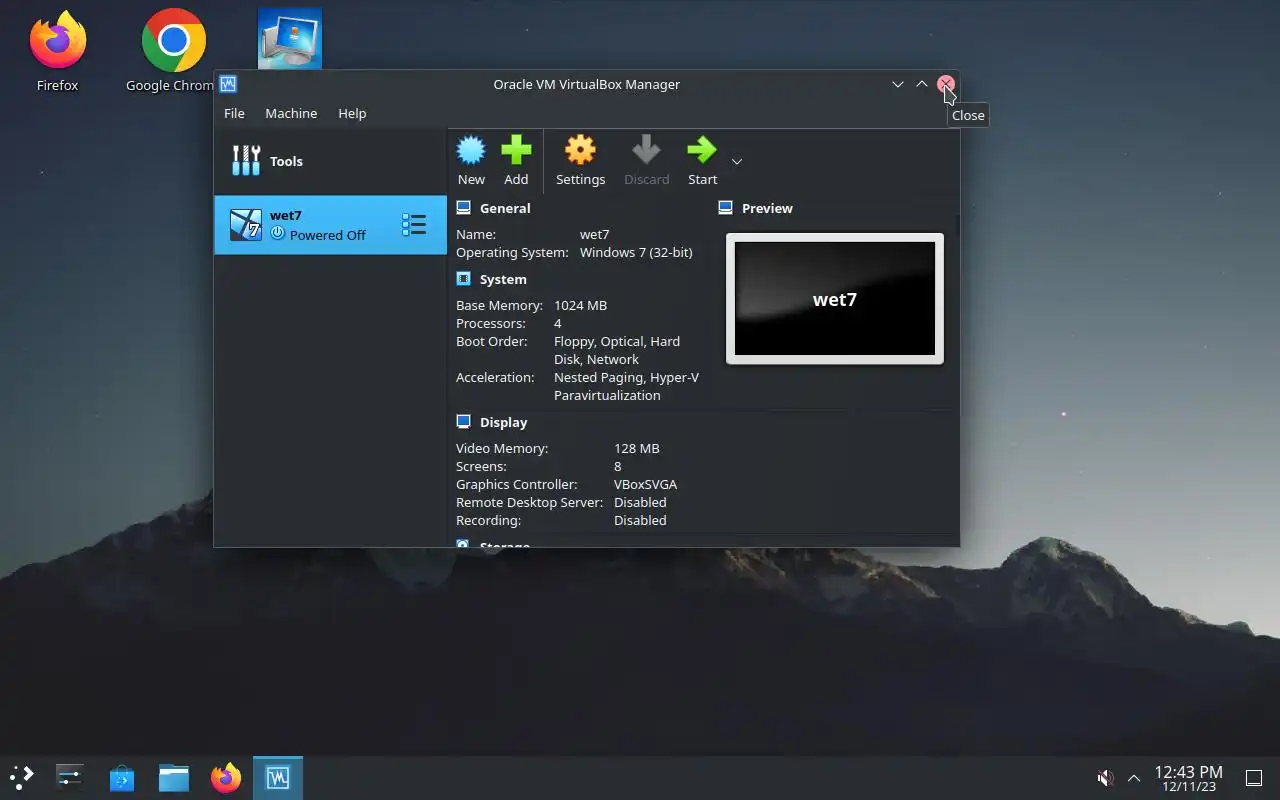1280x800 pixels.
Task: Open System Settings from taskbar
Action: point(70,777)
